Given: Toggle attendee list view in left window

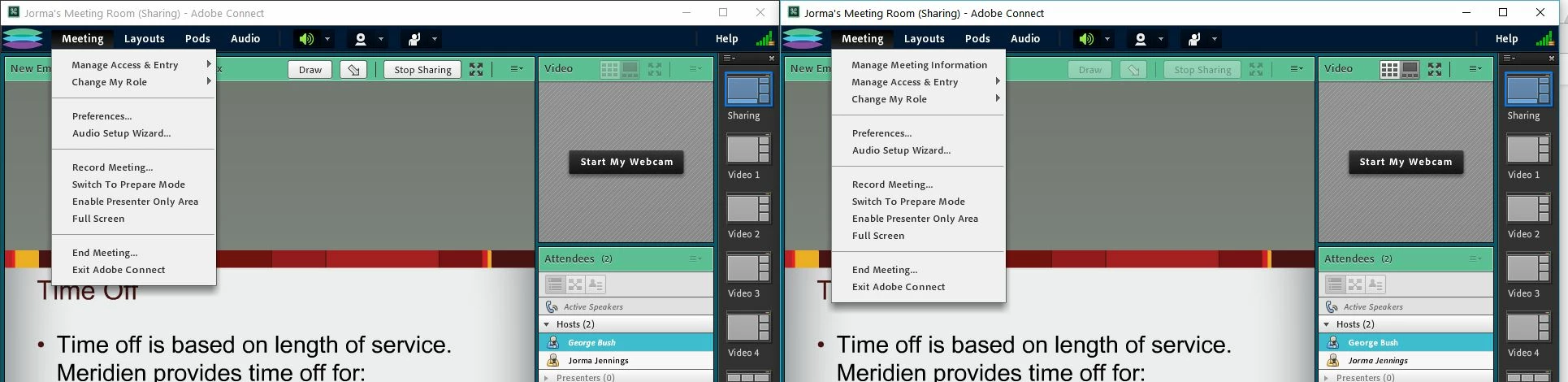Looking at the screenshot, I should (x=555, y=284).
